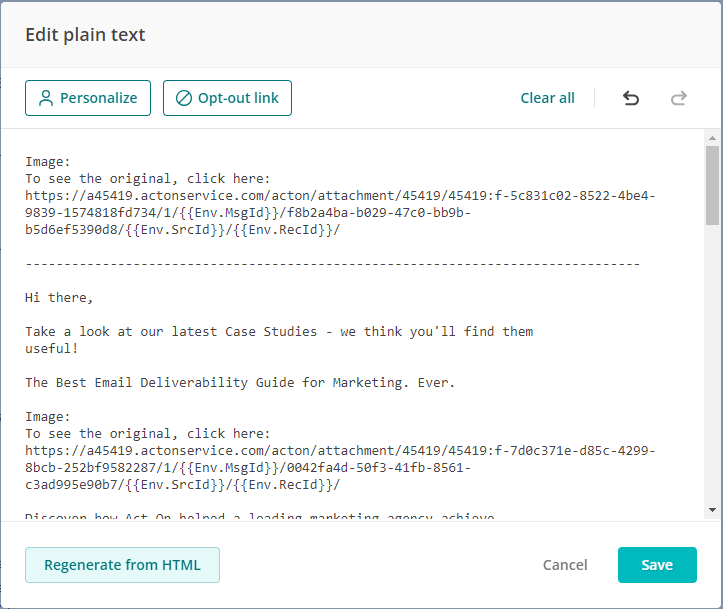723x609 pixels.
Task: Cancel the plain text edit
Action: pos(565,565)
